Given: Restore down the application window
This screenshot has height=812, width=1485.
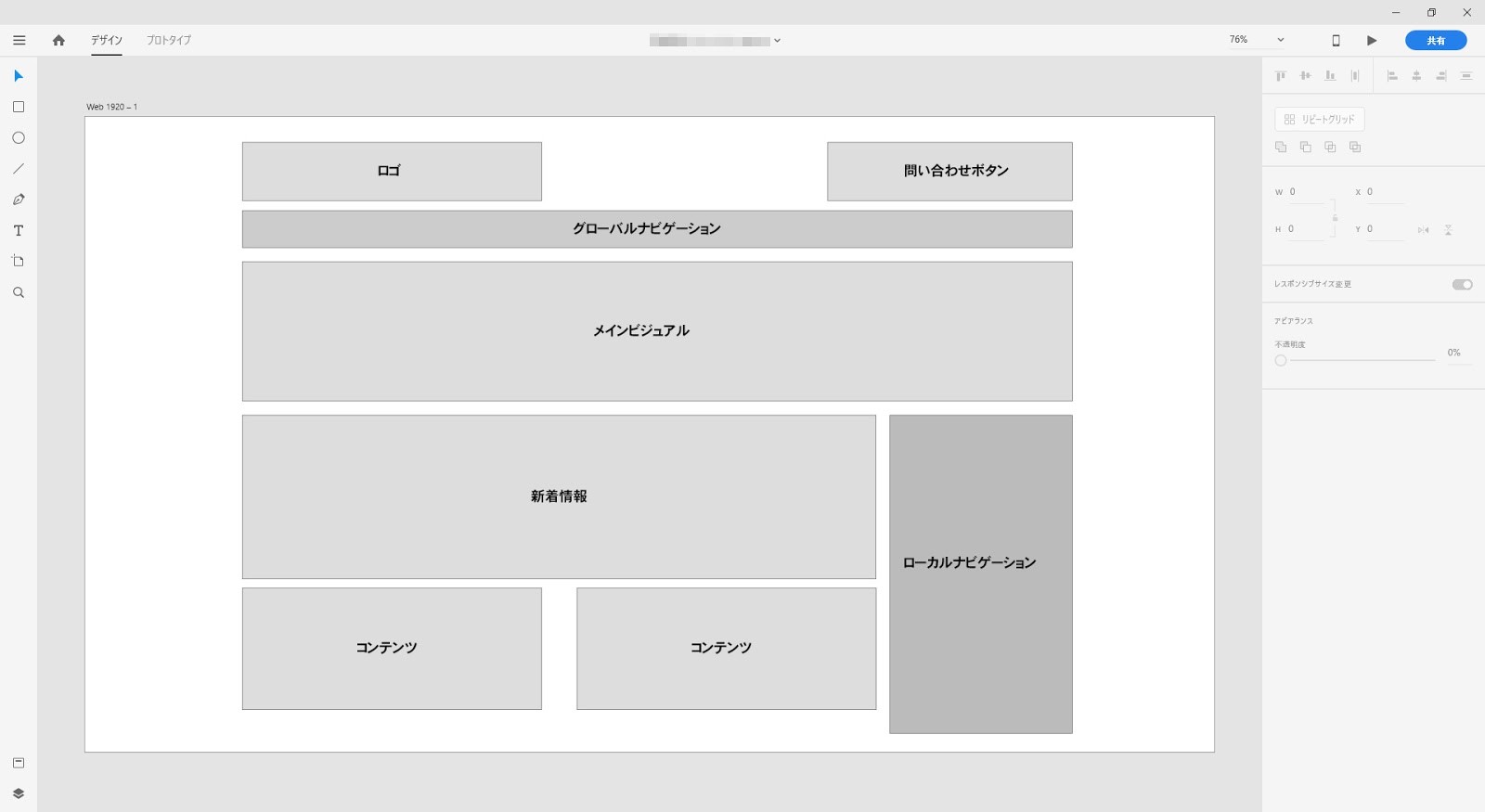Looking at the screenshot, I should point(1431,12).
